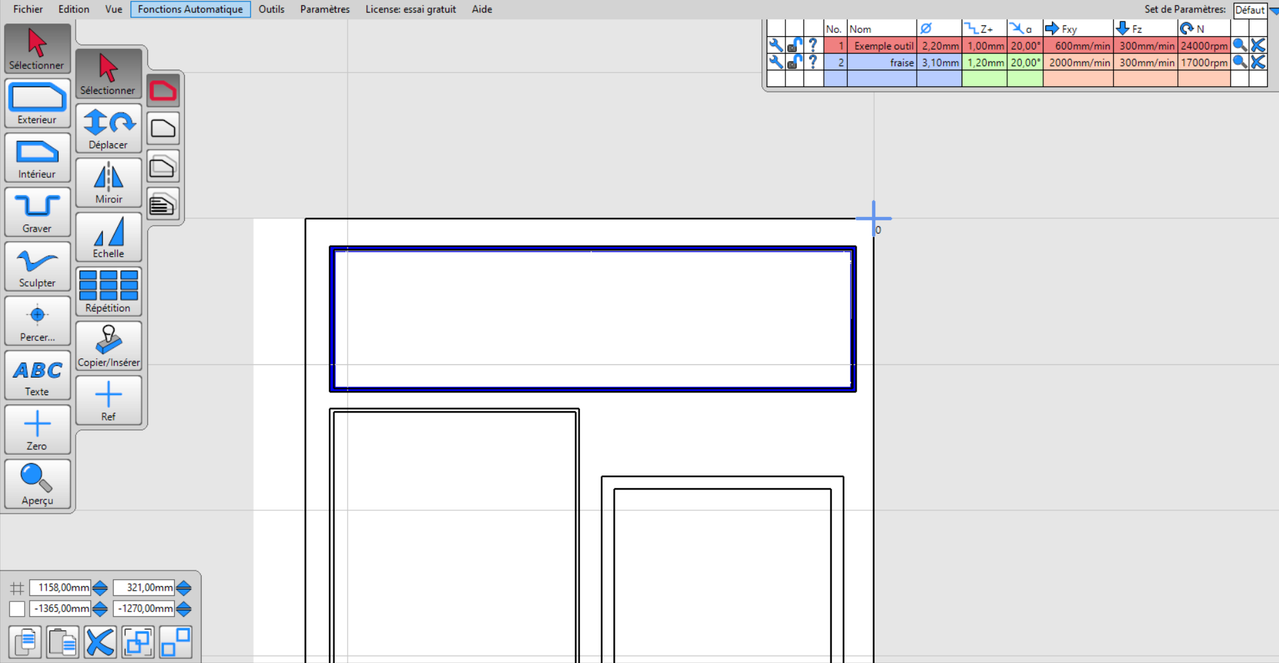The image size is (1279, 663).
Task: Choose the text lines layer selection mode
Action: [x=163, y=204]
